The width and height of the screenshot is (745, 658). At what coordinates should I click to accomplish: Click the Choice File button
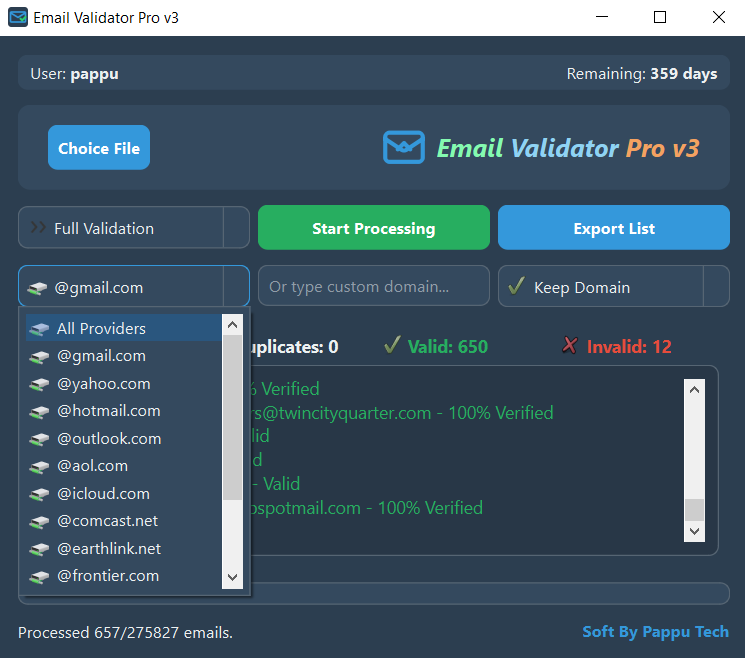tap(99, 148)
